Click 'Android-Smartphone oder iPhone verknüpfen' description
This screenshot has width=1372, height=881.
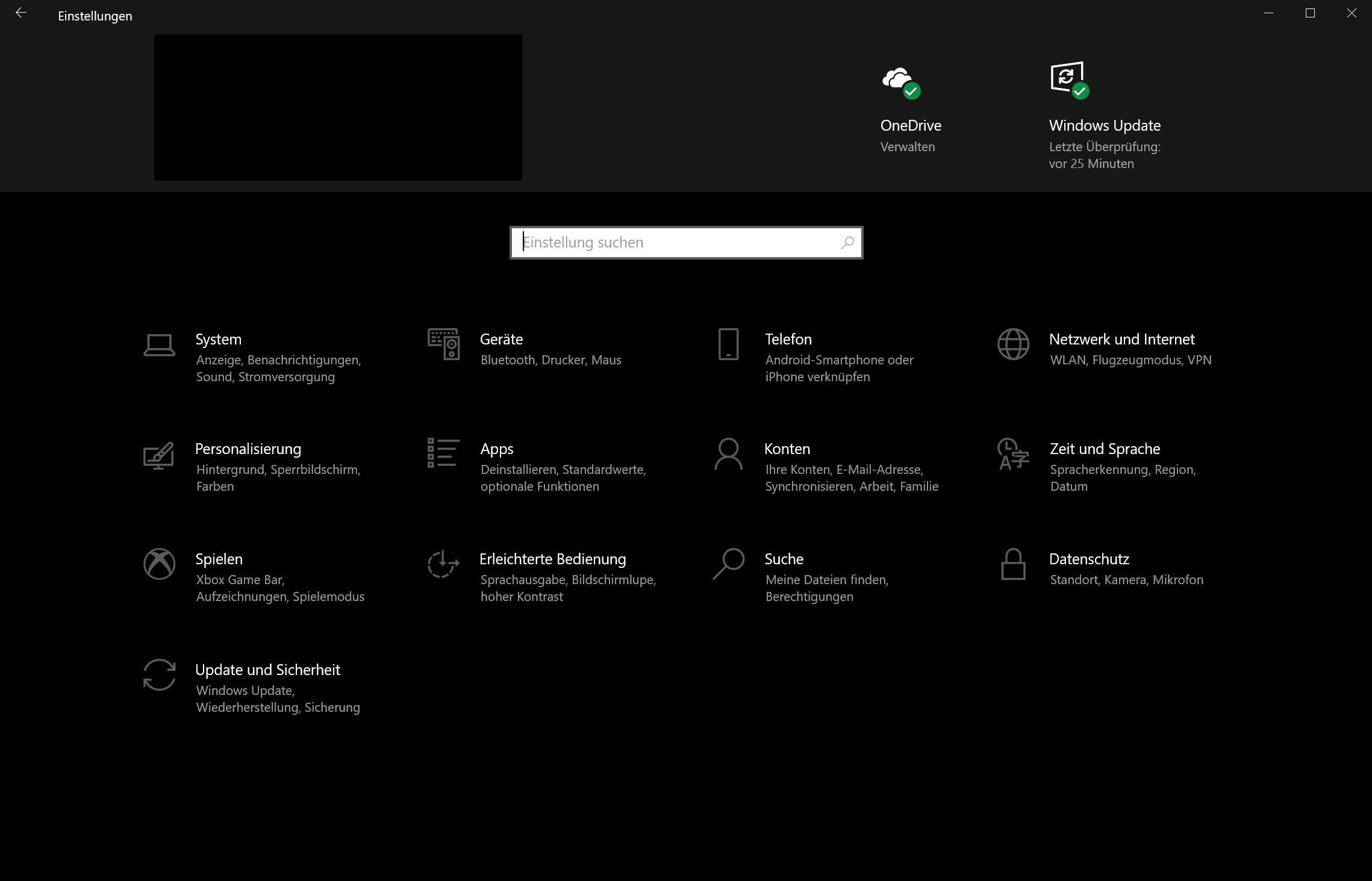point(839,369)
